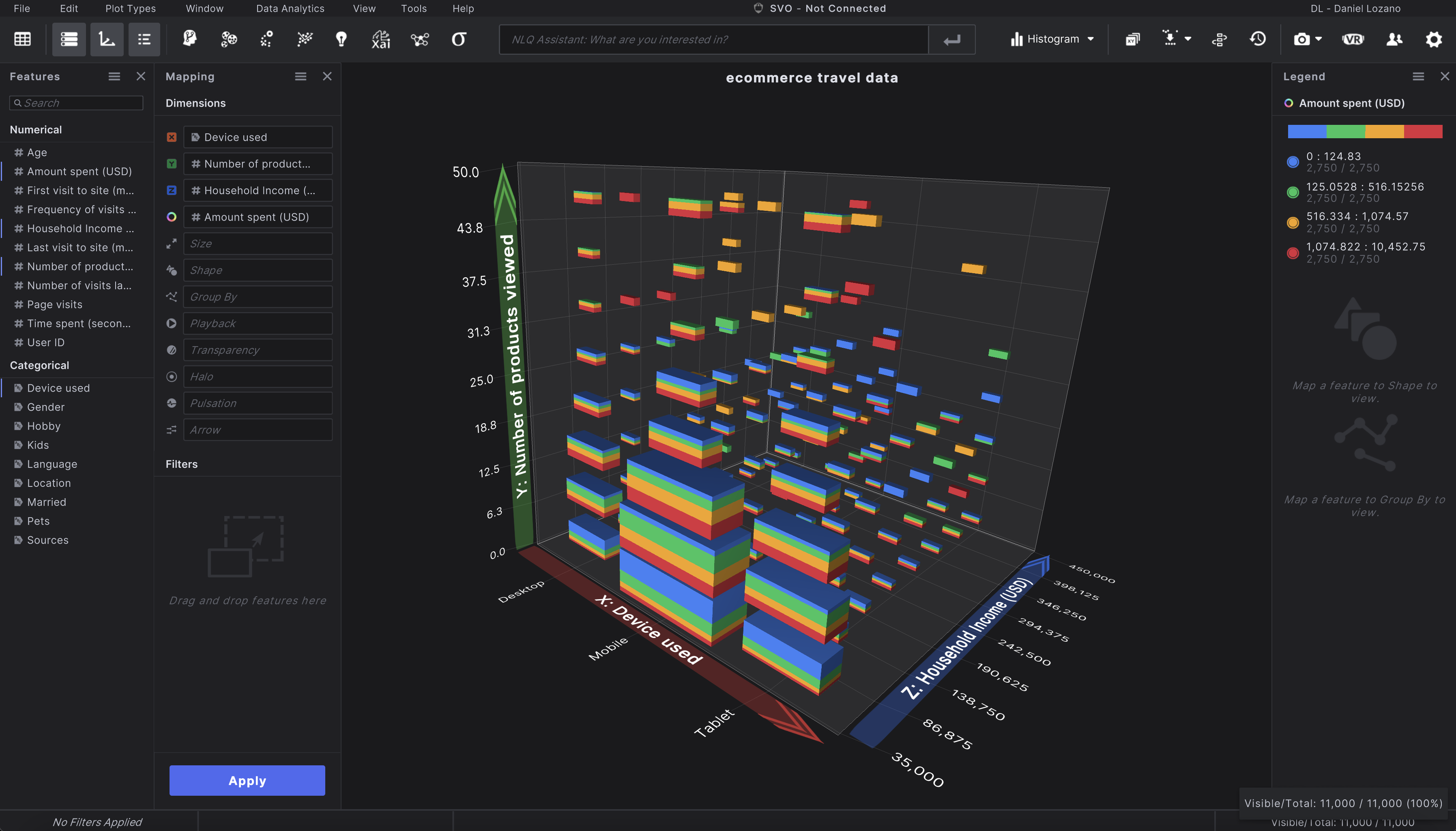Remove the Device used X-axis mapping
This screenshot has height=831, width=1456.
point(172,137)
